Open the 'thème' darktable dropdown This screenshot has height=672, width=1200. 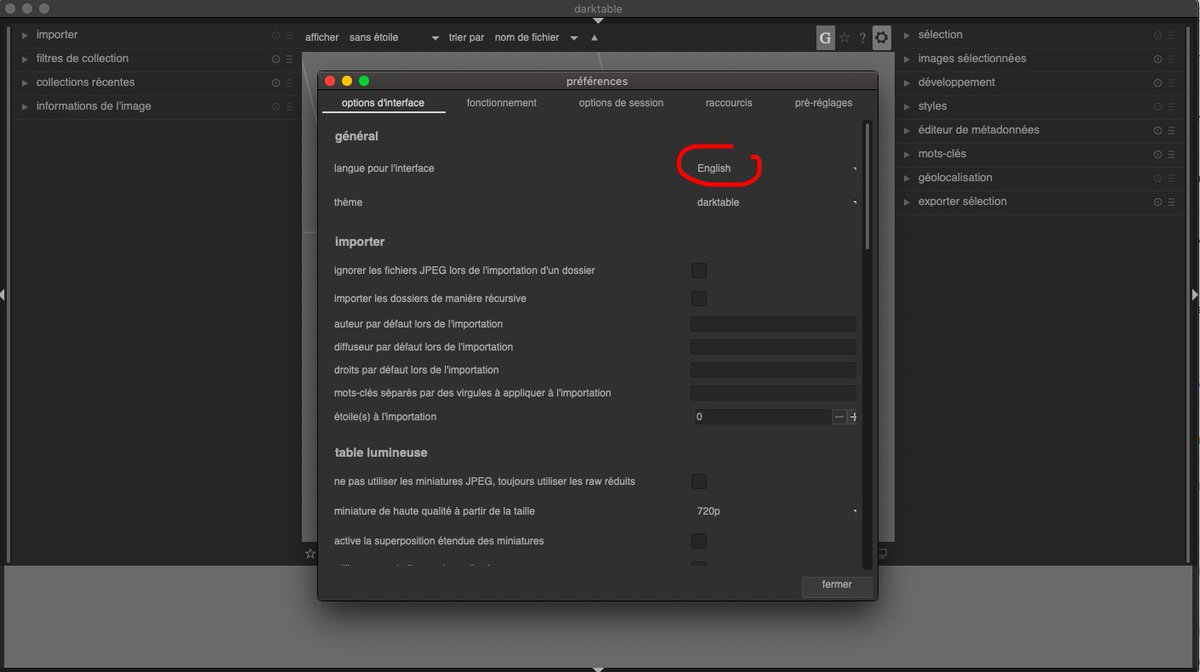point(775,203)
